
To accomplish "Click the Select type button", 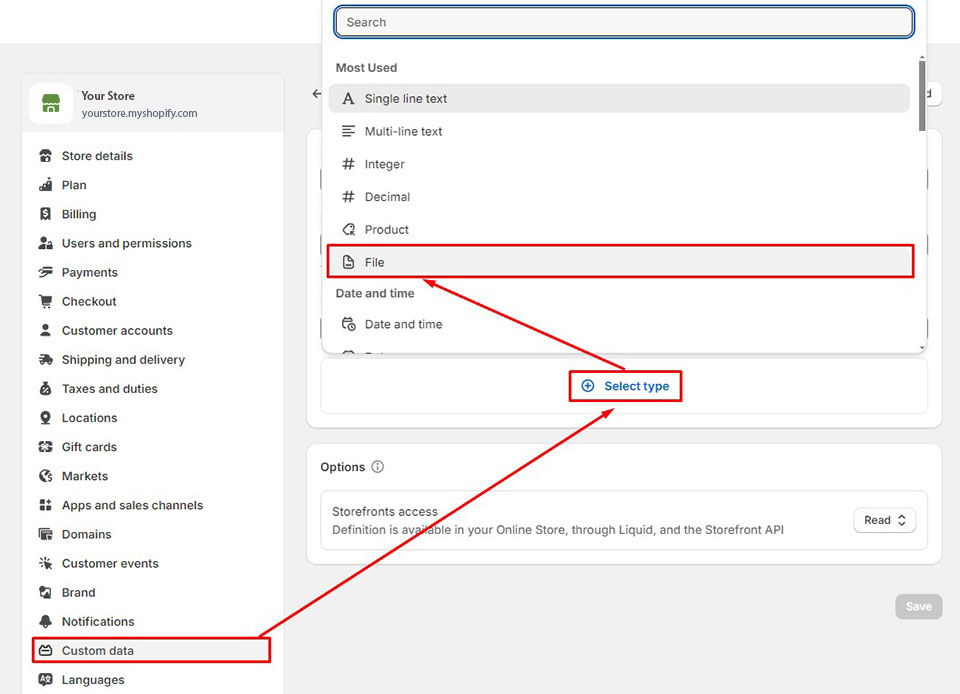I will 625,386.
